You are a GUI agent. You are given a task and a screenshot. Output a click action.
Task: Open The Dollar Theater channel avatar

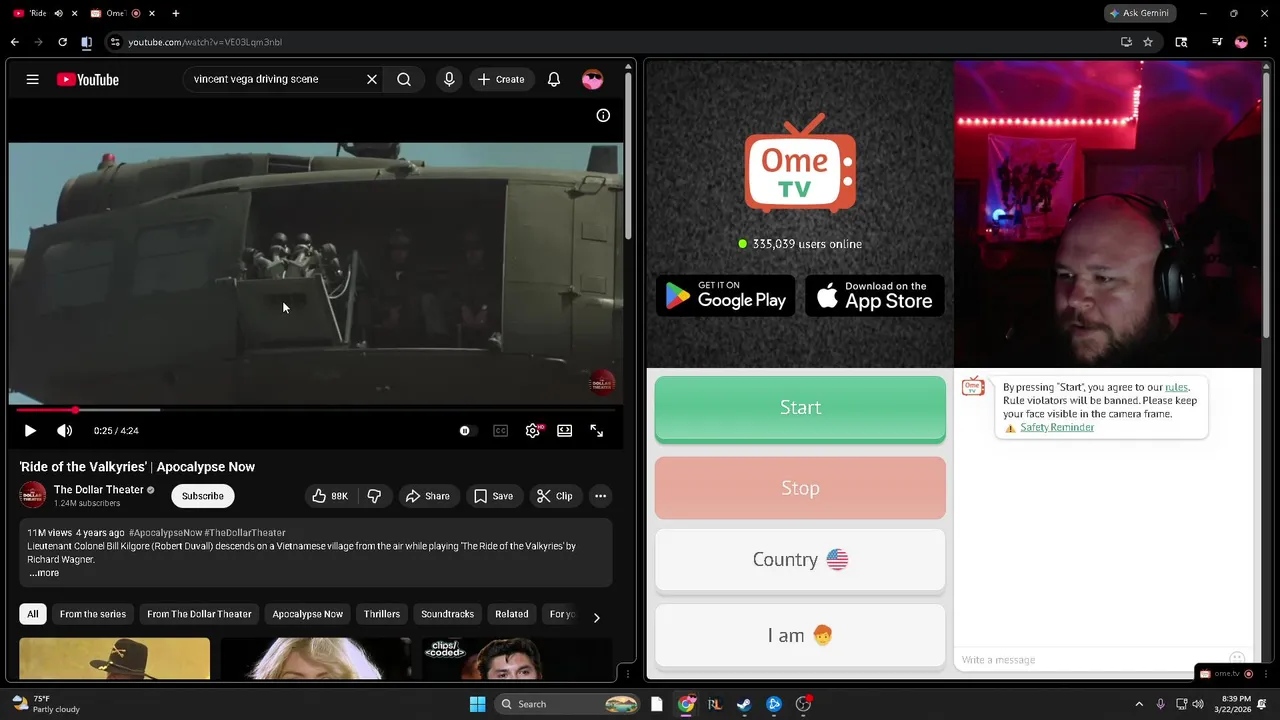pos(32,496)
